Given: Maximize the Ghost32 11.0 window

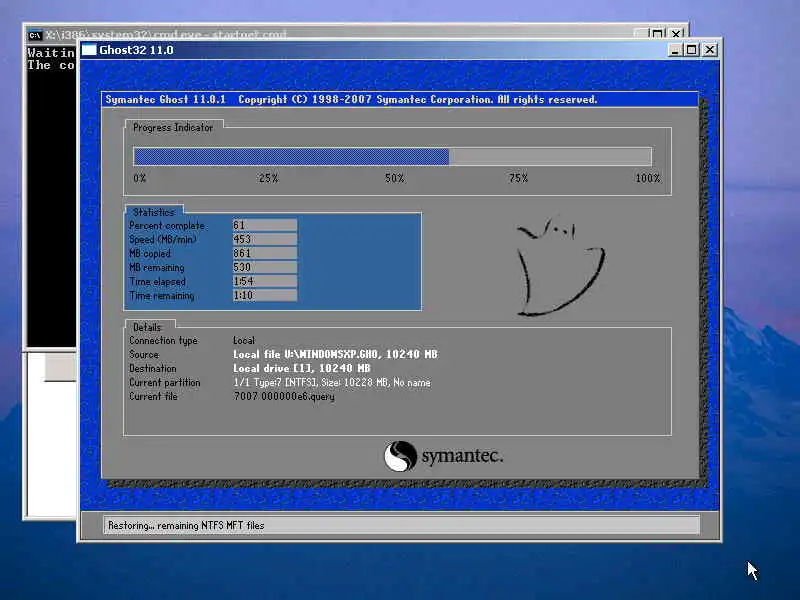Looking at the screenshot, I should coord(691,50).
